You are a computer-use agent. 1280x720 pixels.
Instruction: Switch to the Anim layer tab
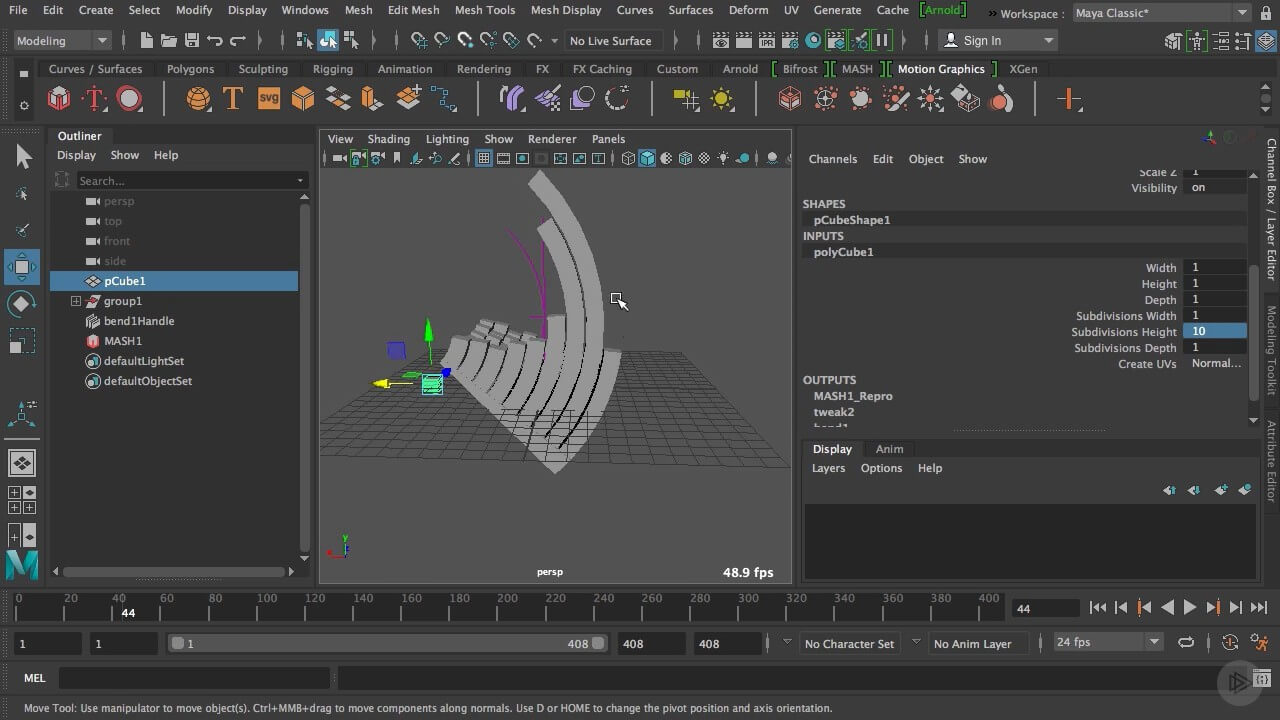889,449
